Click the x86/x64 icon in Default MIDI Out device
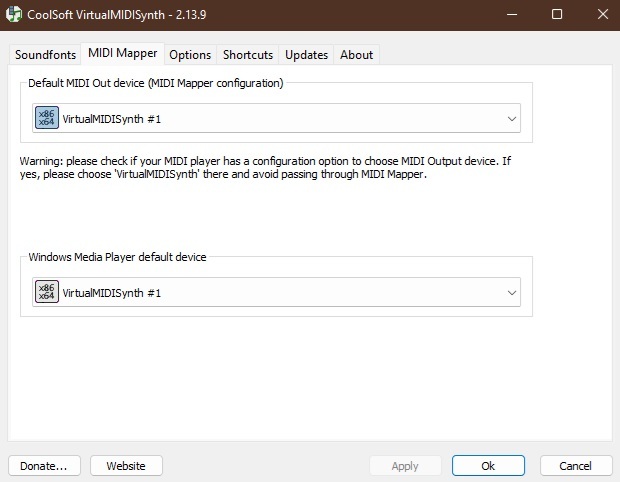Viewport: 620px width, 482px height. click(47, 118)
